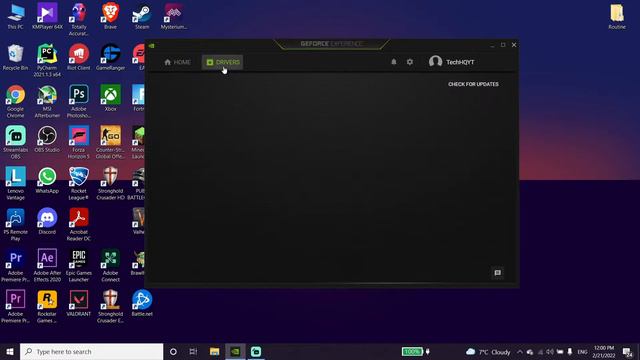Click the ENG language indicator

582,351
